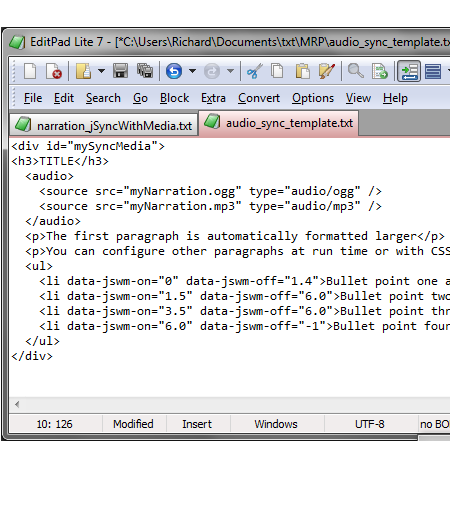Copy selection with the two-pages icon

pyautogui.click(x=277, y=71)
